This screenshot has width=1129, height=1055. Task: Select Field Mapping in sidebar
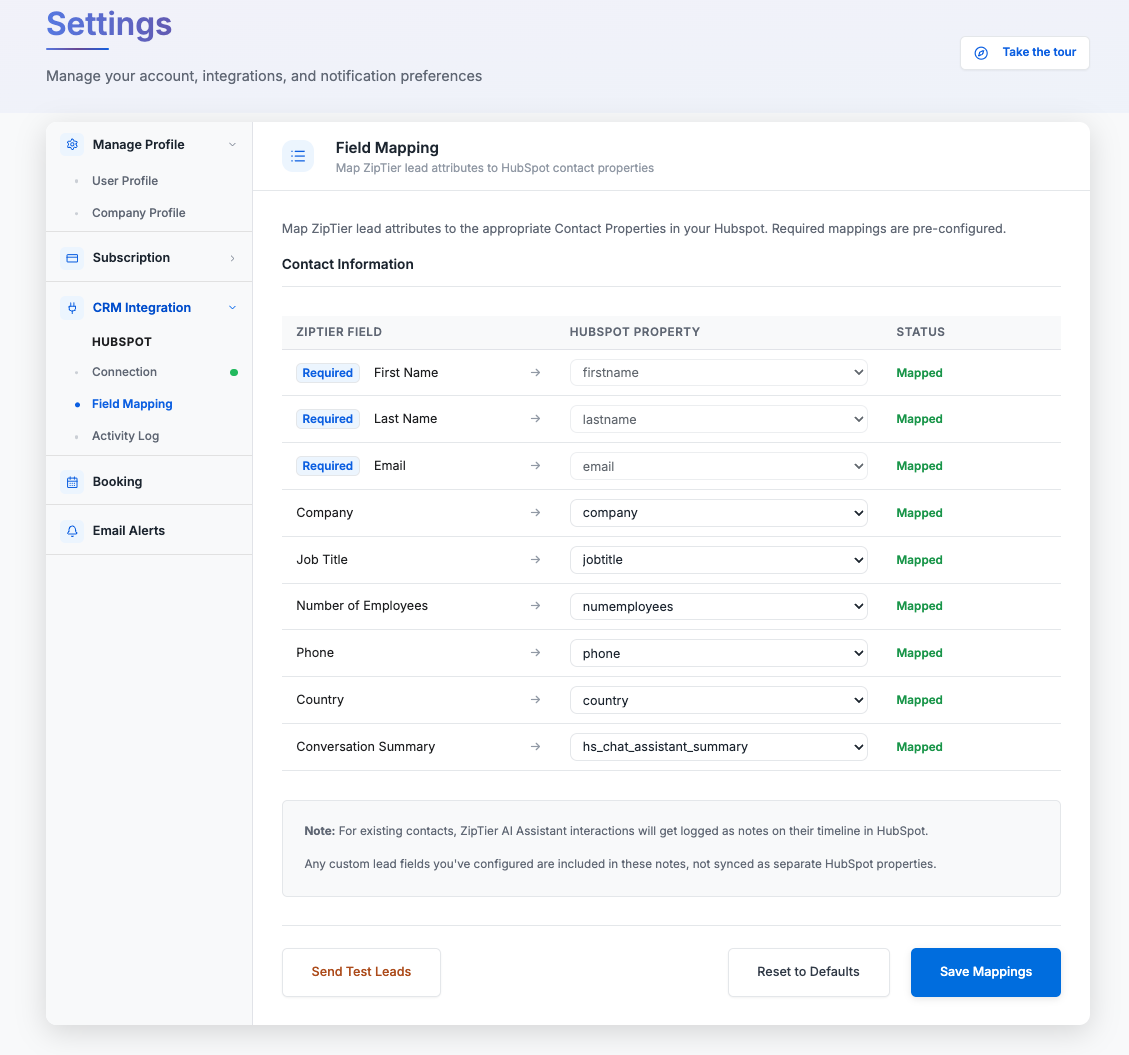(x=132, y=404)
